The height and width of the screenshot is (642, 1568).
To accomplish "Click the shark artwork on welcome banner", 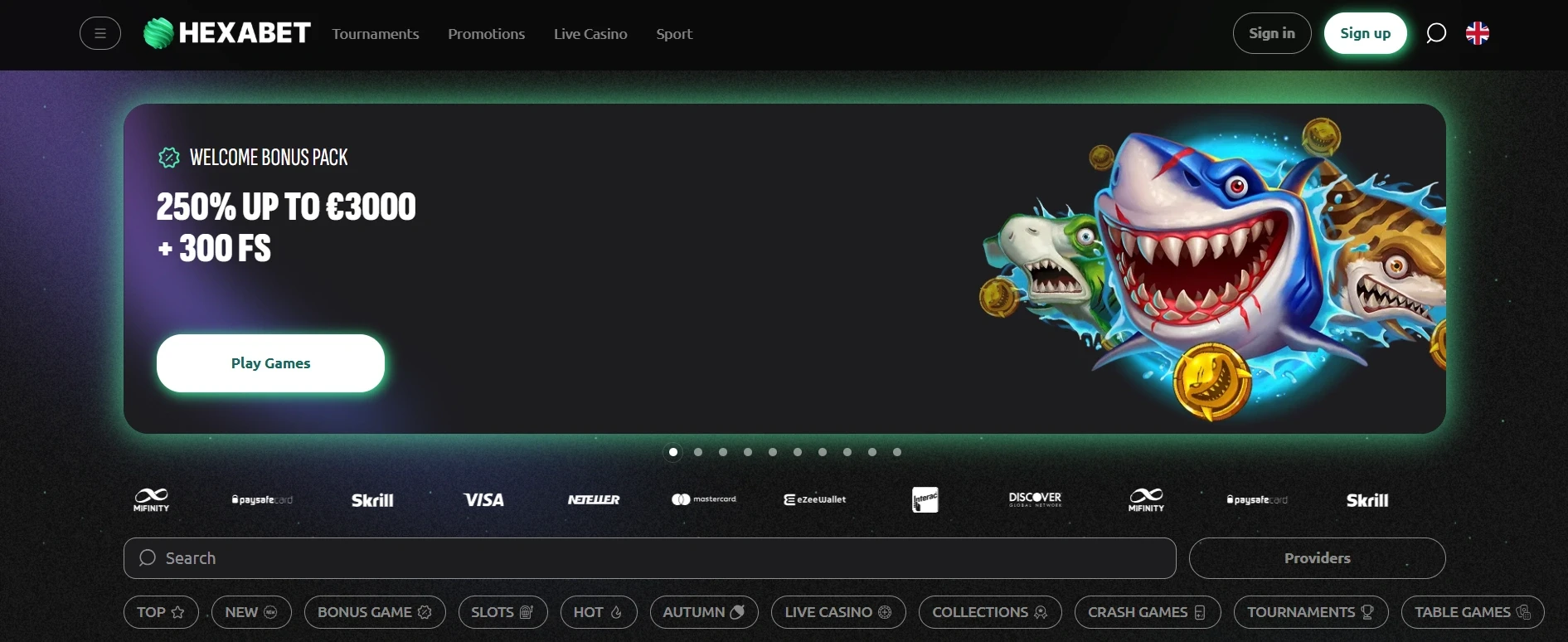I will 1214,269.
